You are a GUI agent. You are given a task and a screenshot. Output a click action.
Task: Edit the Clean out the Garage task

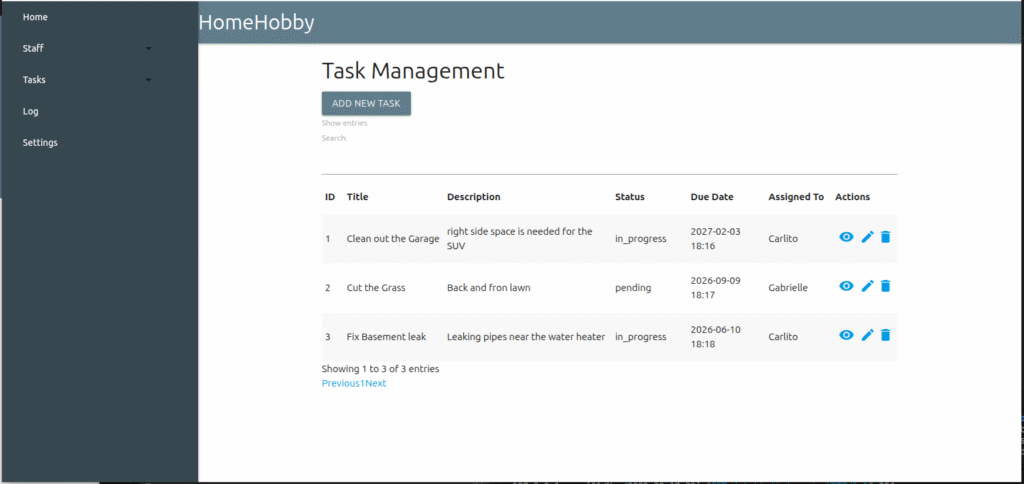(x=867, y=237)
